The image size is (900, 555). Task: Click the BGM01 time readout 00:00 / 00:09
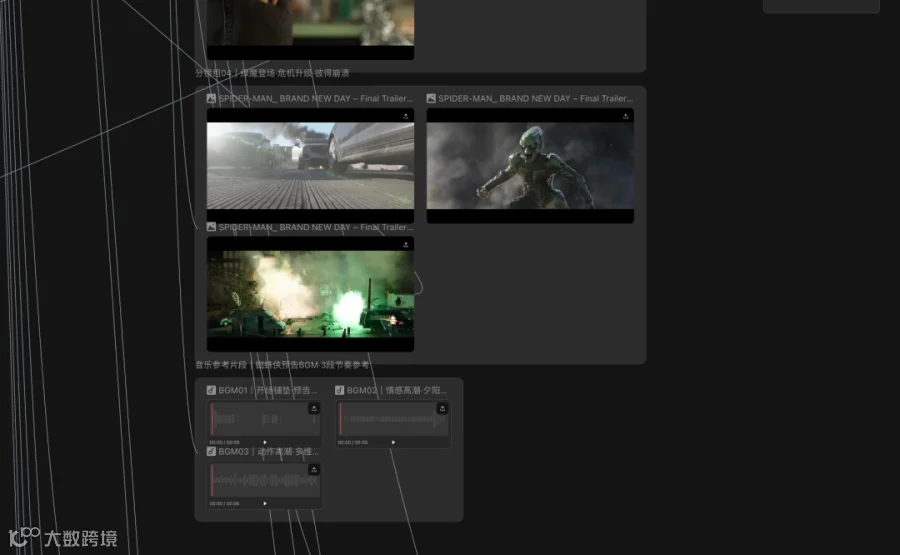point(224,443)
